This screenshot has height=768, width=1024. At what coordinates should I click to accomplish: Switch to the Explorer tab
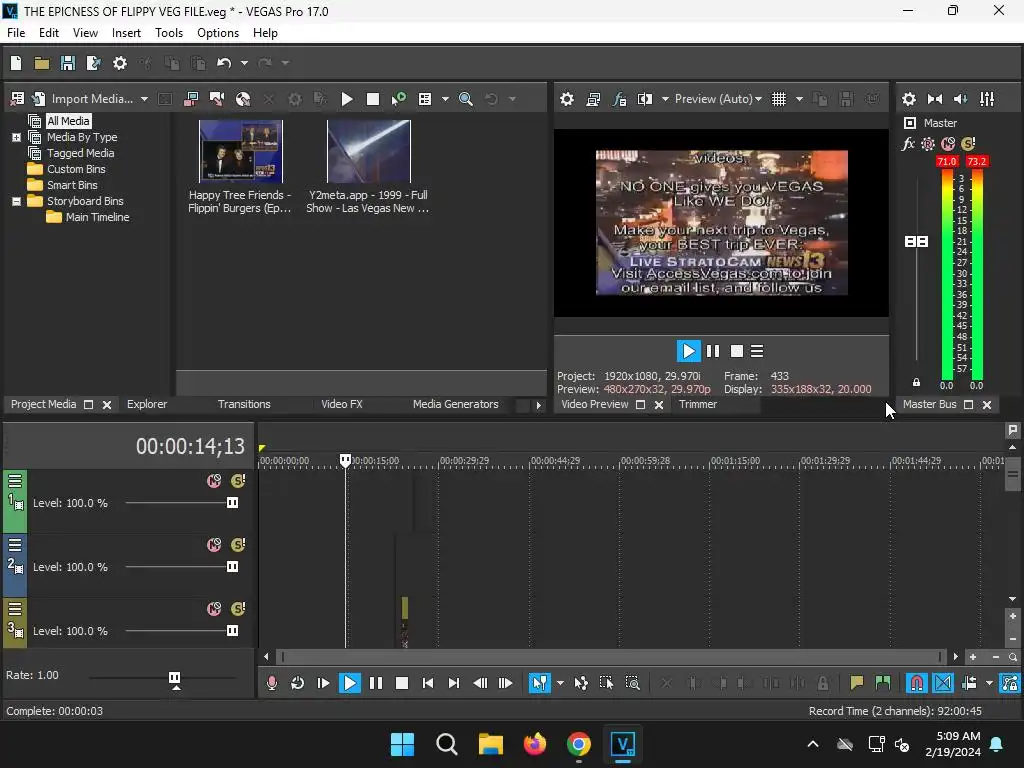(x=147, y=404)
